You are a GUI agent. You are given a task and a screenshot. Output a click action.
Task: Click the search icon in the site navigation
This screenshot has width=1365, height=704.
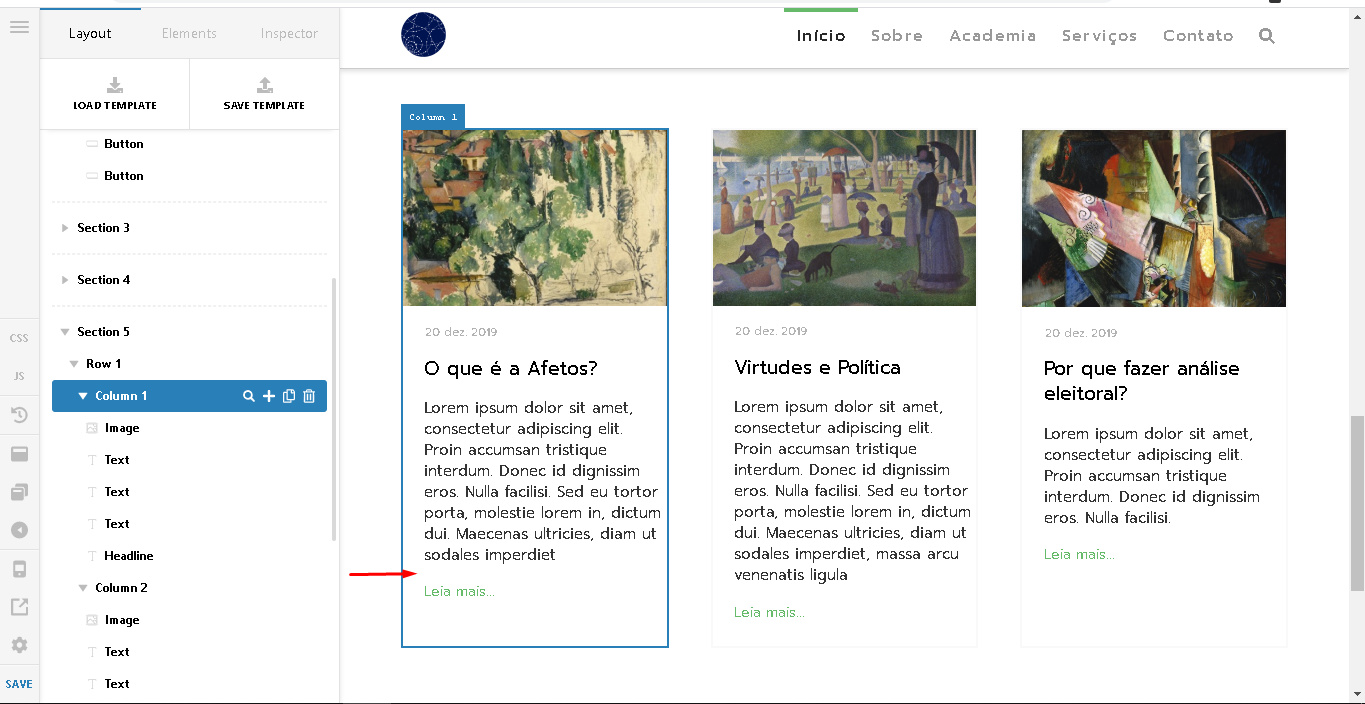click(1267, 36)
